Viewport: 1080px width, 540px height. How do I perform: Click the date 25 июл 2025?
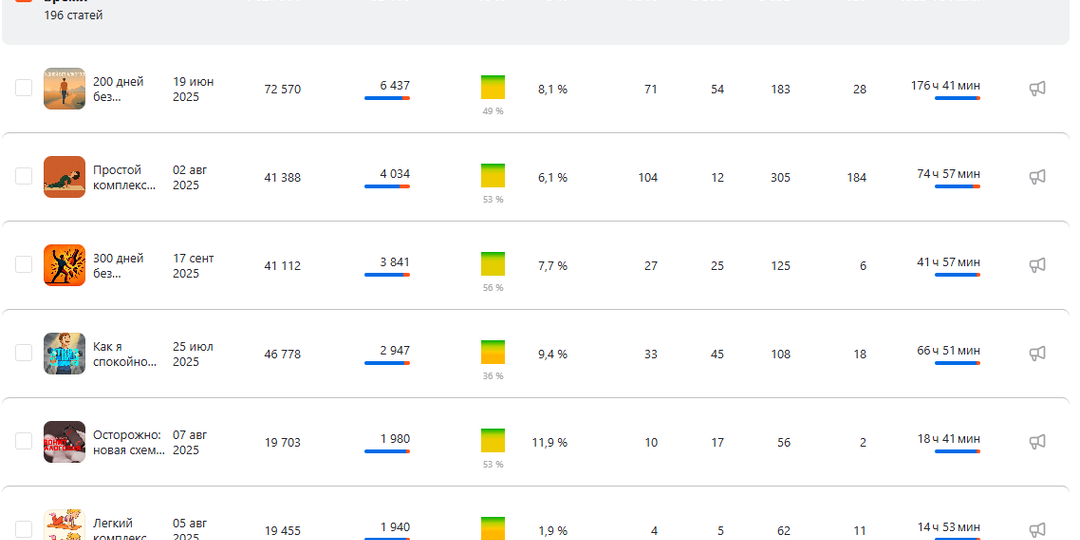193,354
